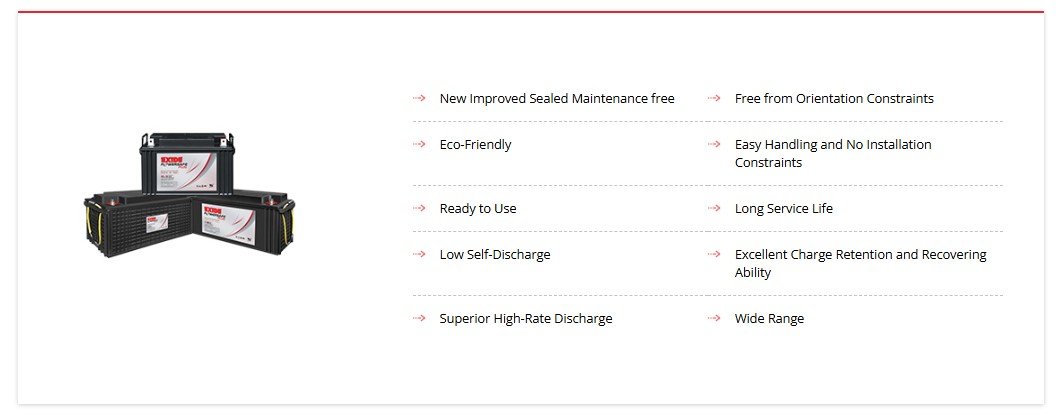
Task: Click the arrow icon beside New Improved Sealed Maintenance free
Action: click(419, 98)
